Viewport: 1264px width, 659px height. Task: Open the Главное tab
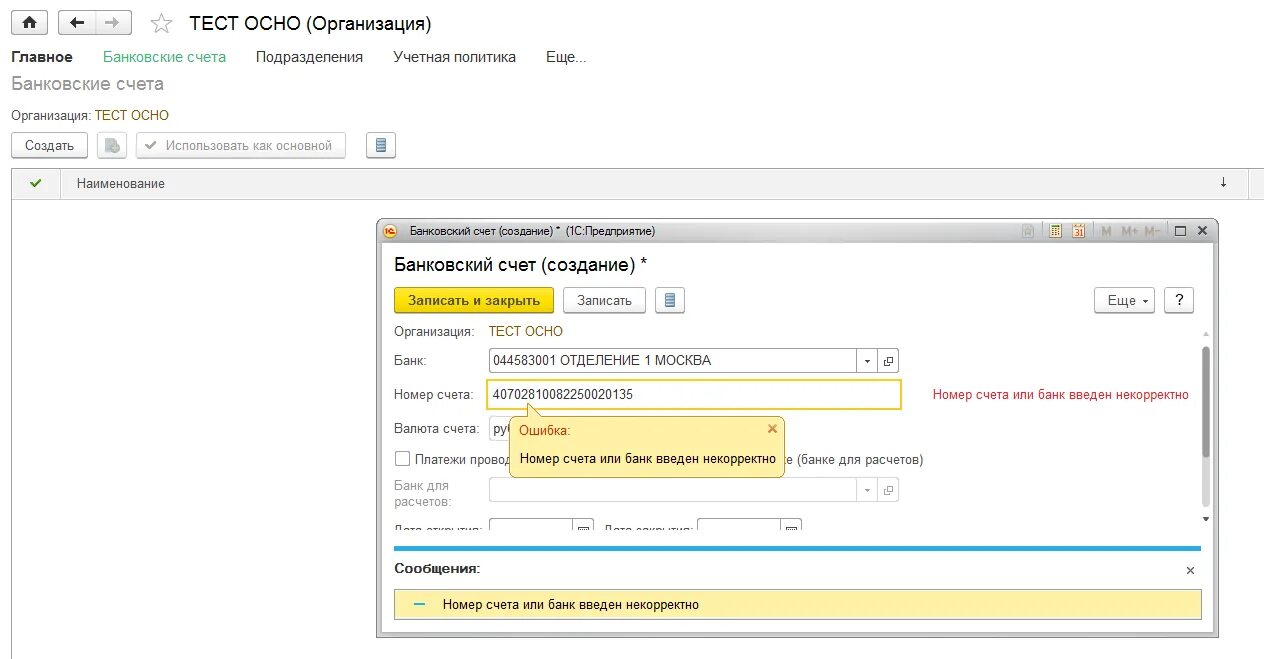click(42, 57)
